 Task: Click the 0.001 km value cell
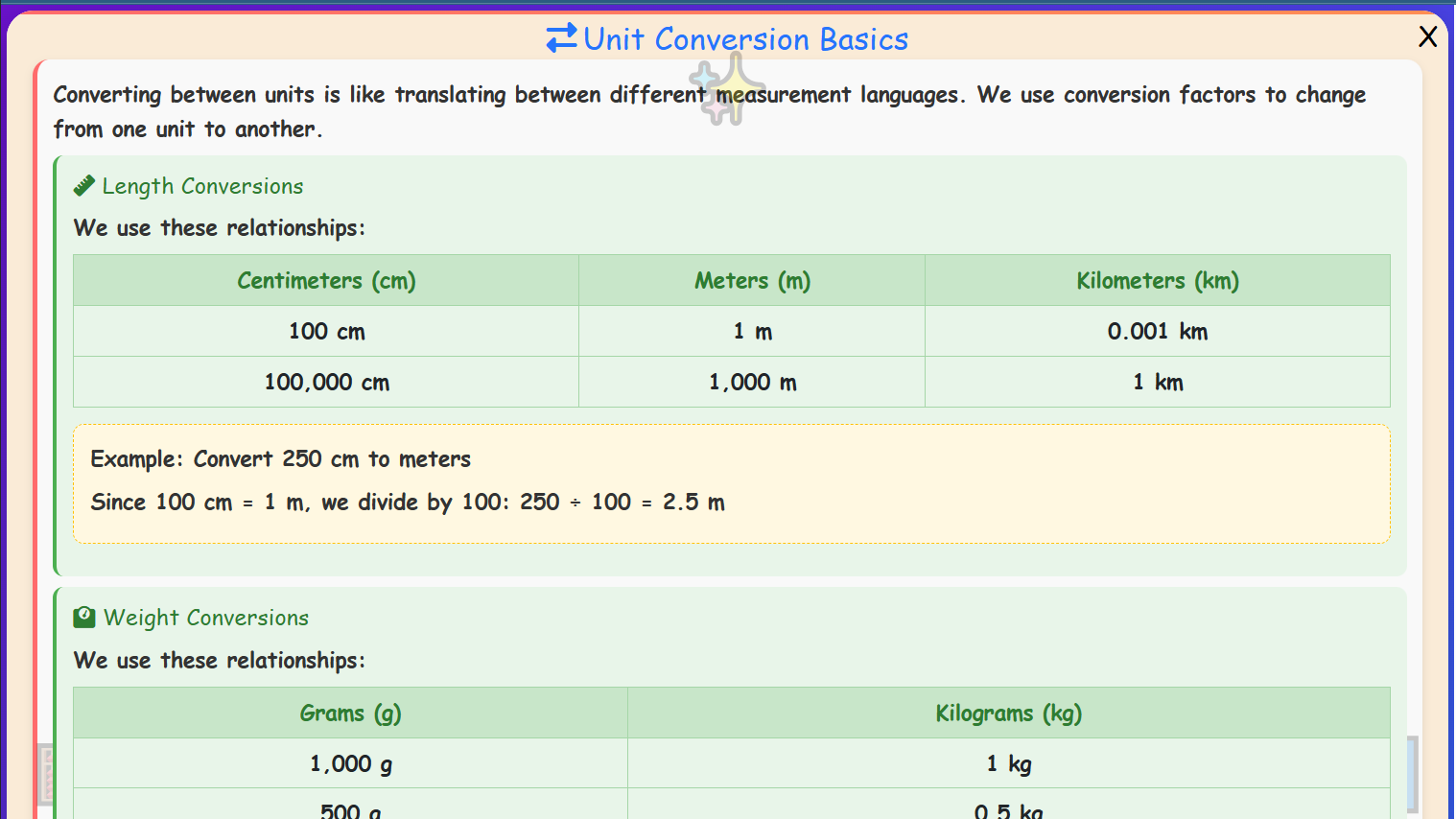click(1157, 331)
